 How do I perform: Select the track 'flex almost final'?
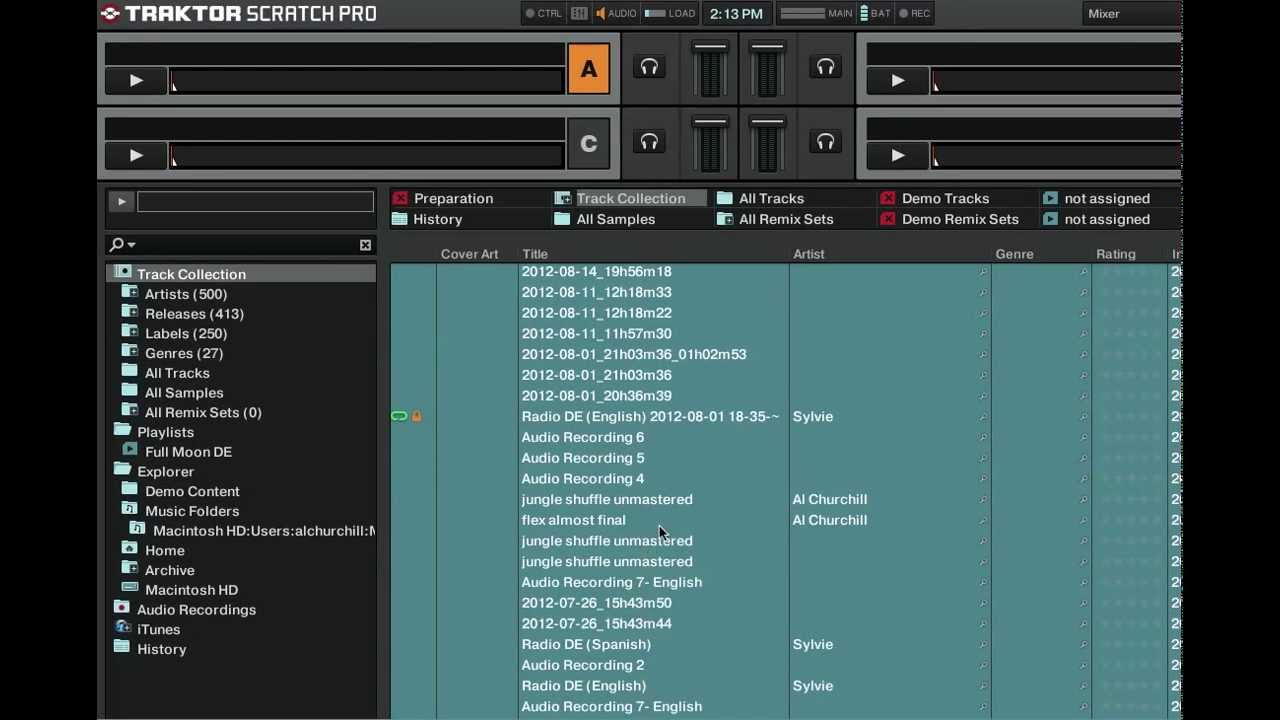[x=573, y=520]
